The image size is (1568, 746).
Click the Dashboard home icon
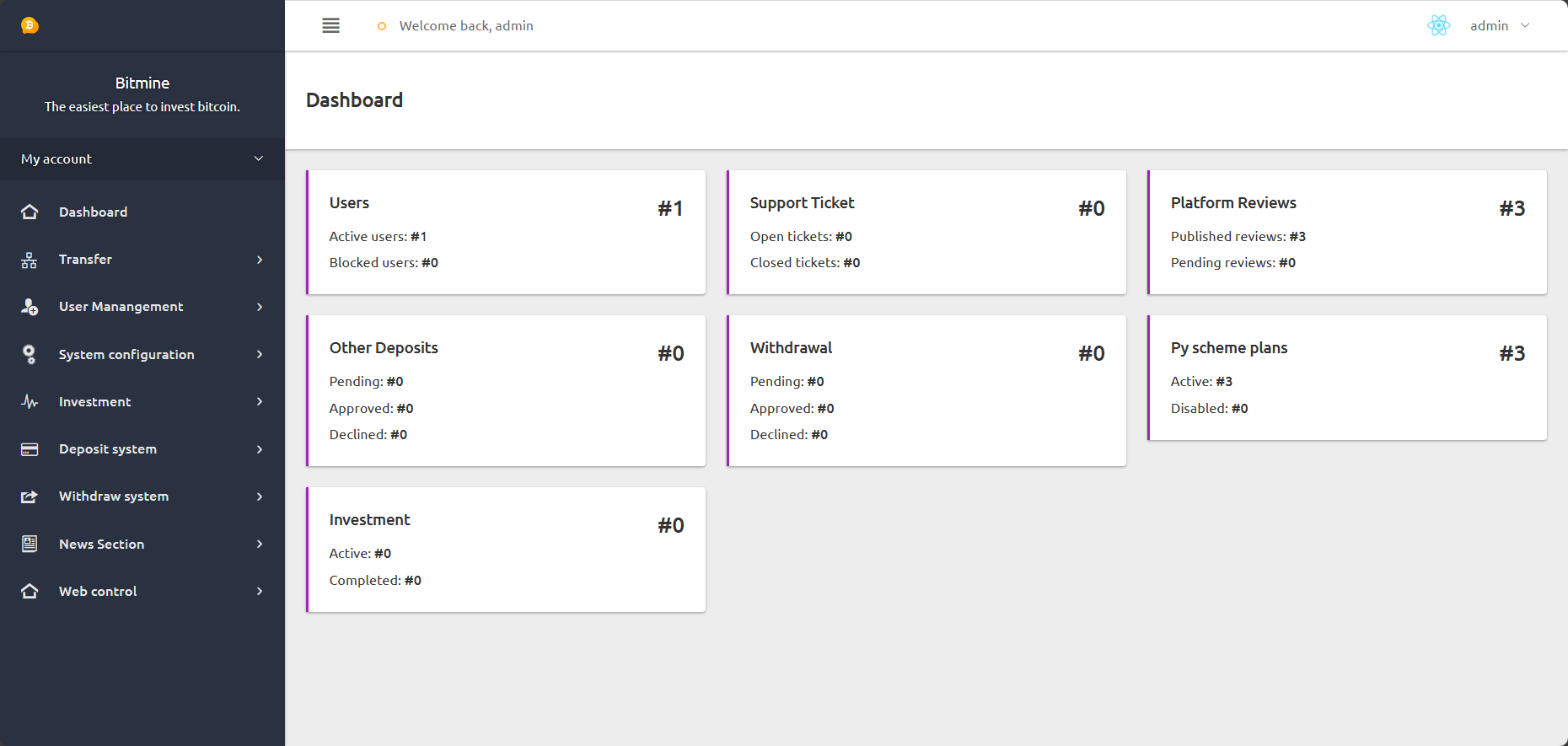click(30, 212)
